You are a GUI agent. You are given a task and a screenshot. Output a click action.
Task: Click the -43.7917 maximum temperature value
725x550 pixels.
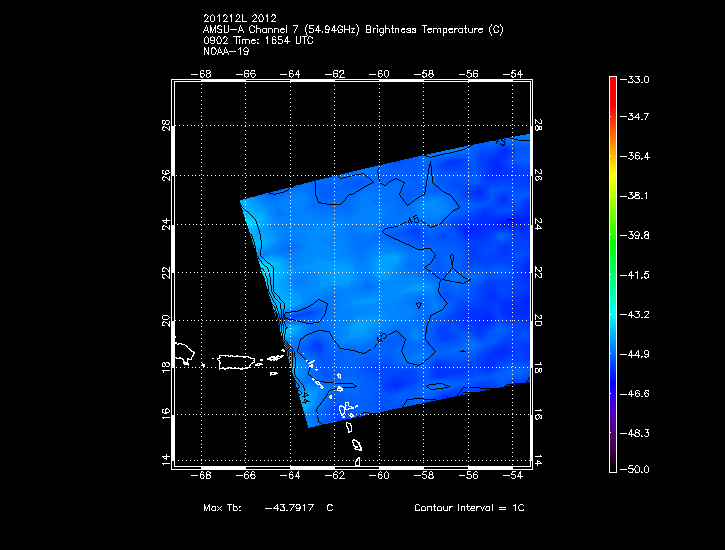tap(289, 508)
